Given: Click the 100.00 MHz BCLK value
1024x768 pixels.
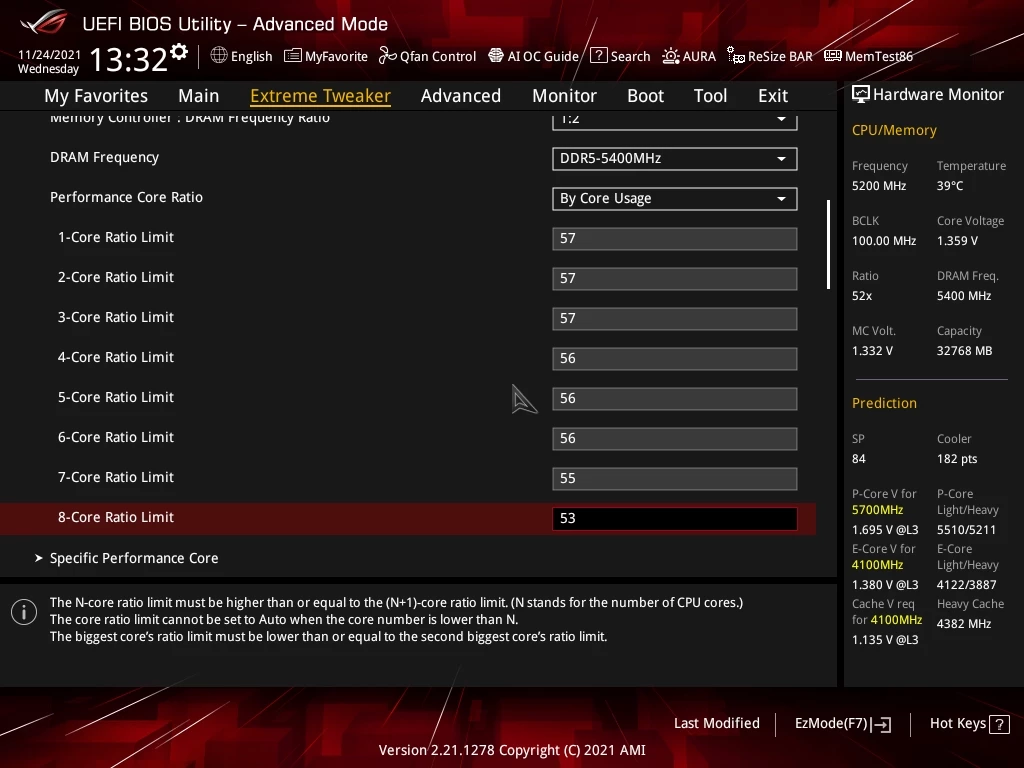Looking at the screenshot, I should [884, 241].
